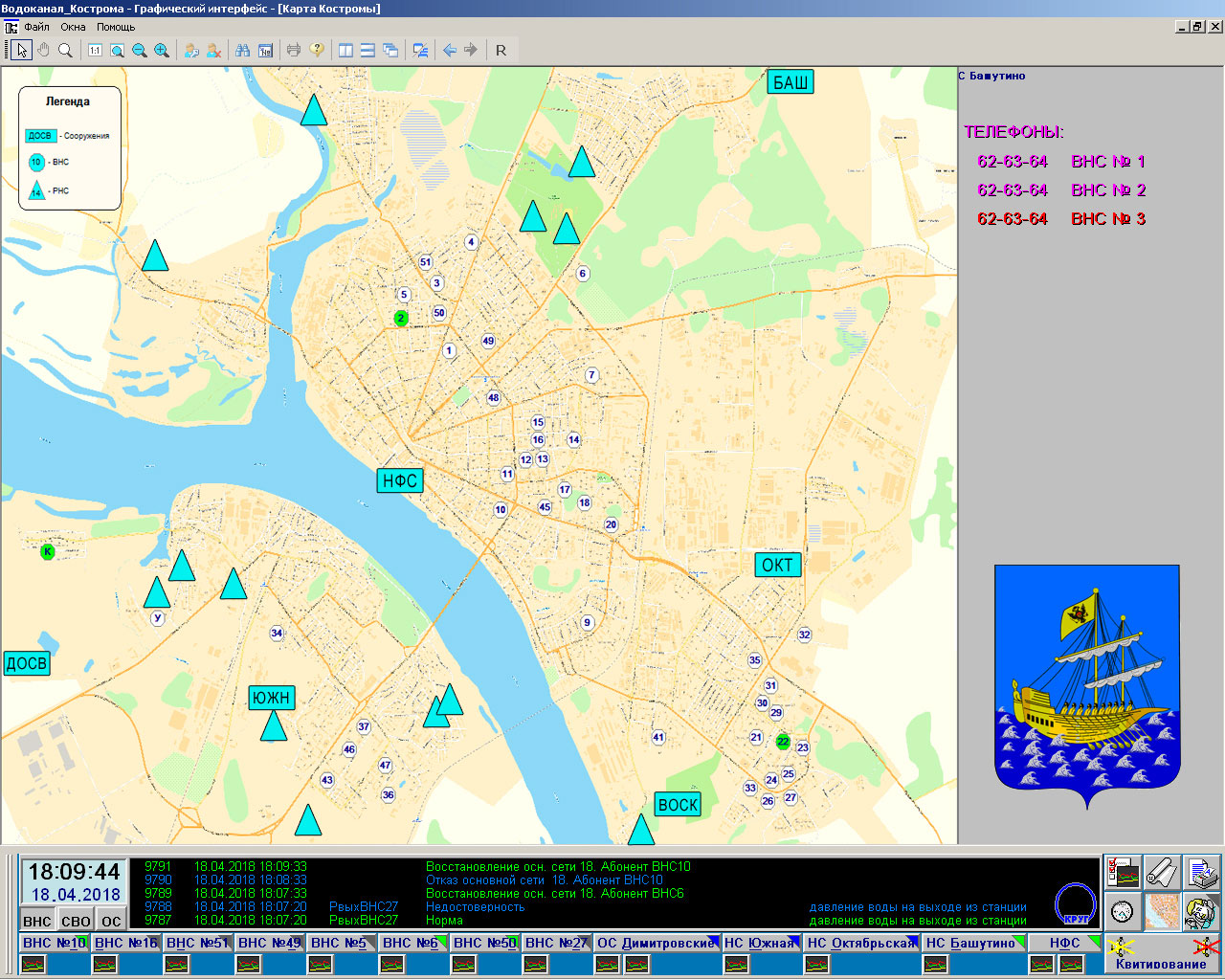
Task: Open the gauge instrument icon
Action: (1124, 911)
